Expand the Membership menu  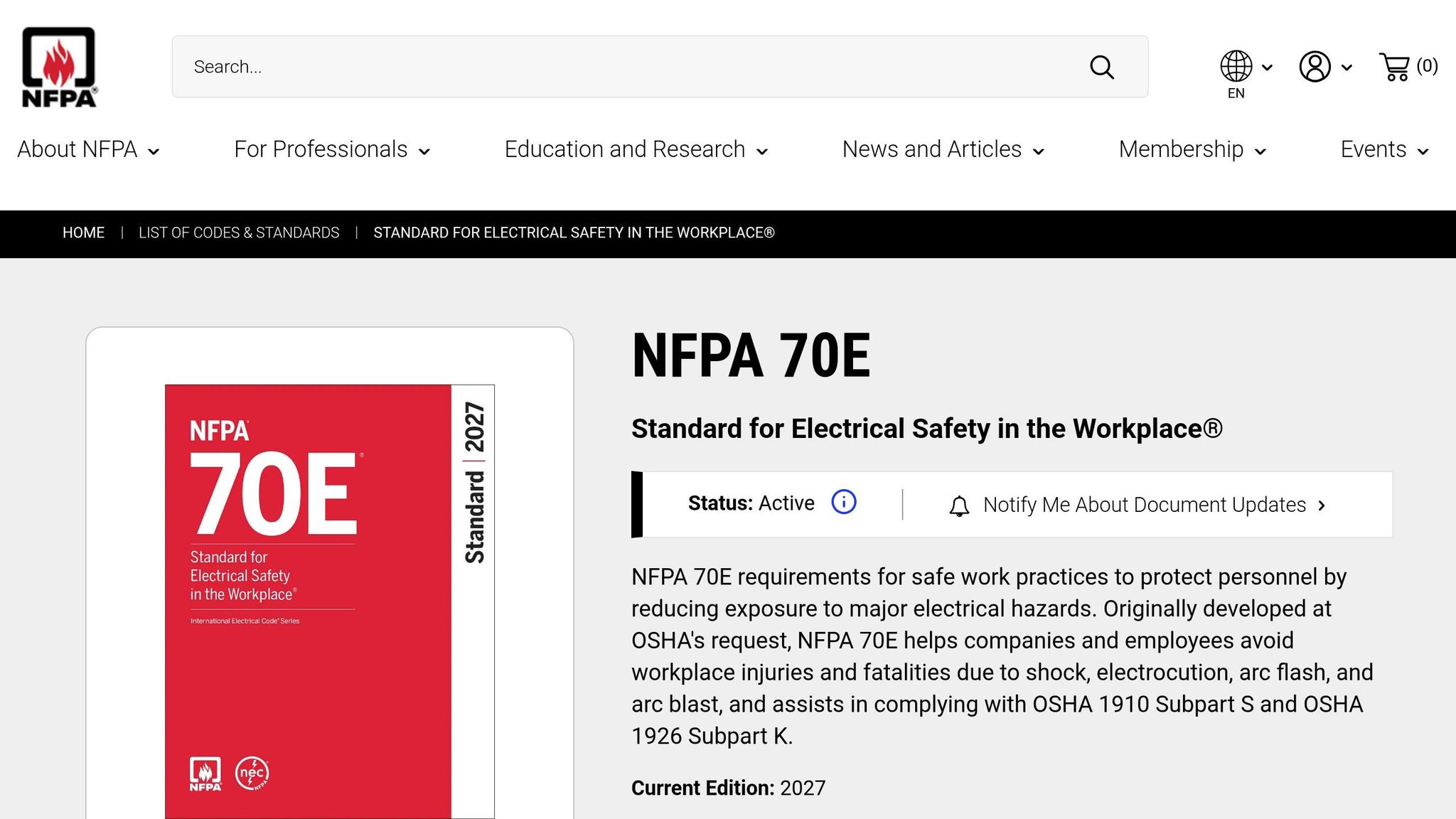[x=1192, y=149]
